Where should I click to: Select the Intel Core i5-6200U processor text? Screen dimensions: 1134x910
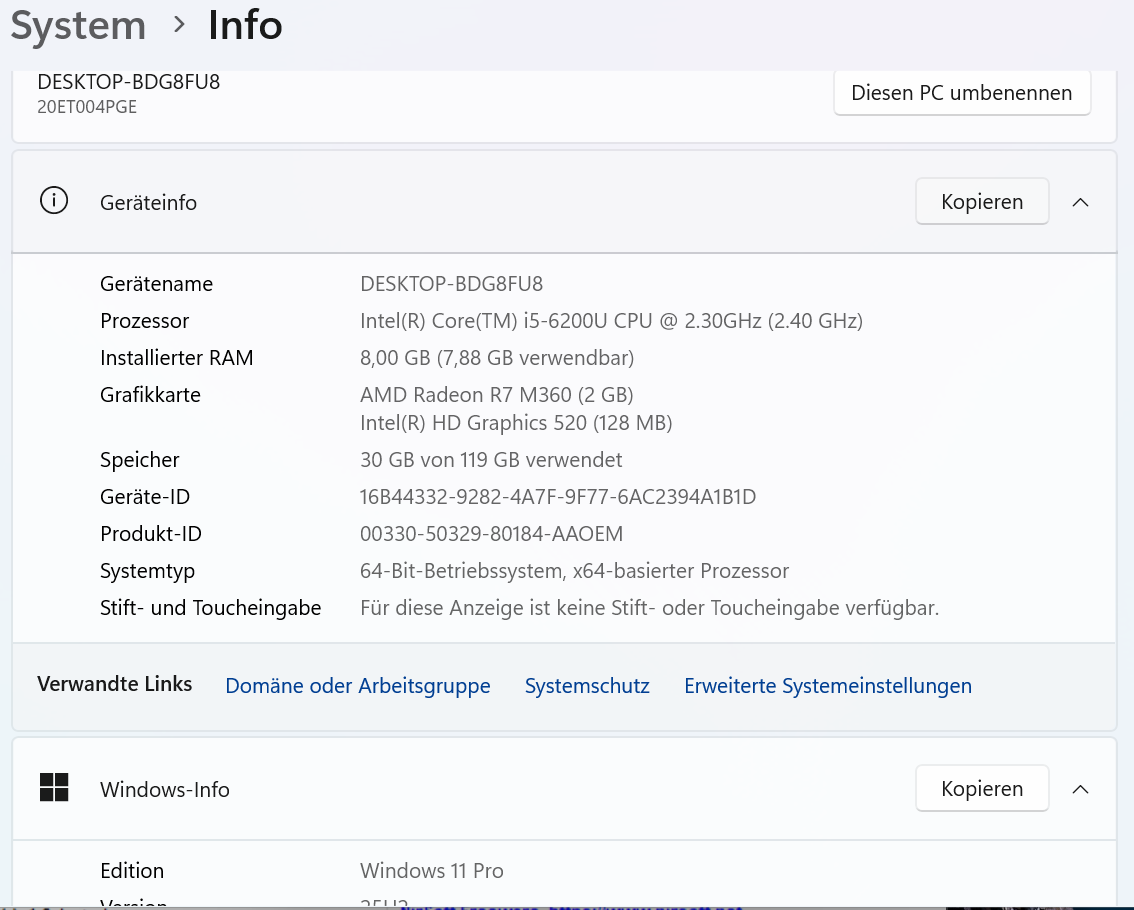point(611,320)
